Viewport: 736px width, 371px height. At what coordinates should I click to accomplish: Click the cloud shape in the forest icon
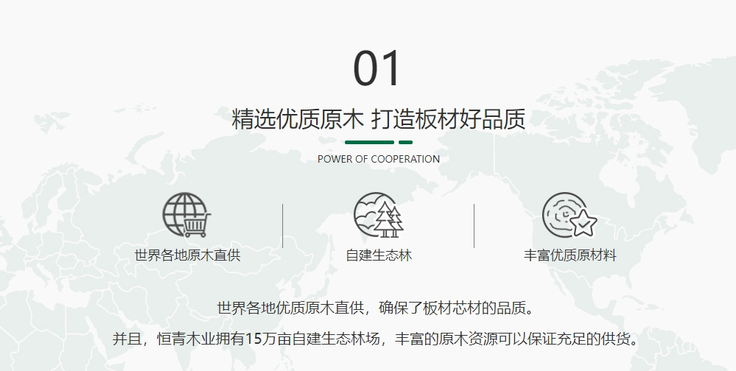[364, 218]
